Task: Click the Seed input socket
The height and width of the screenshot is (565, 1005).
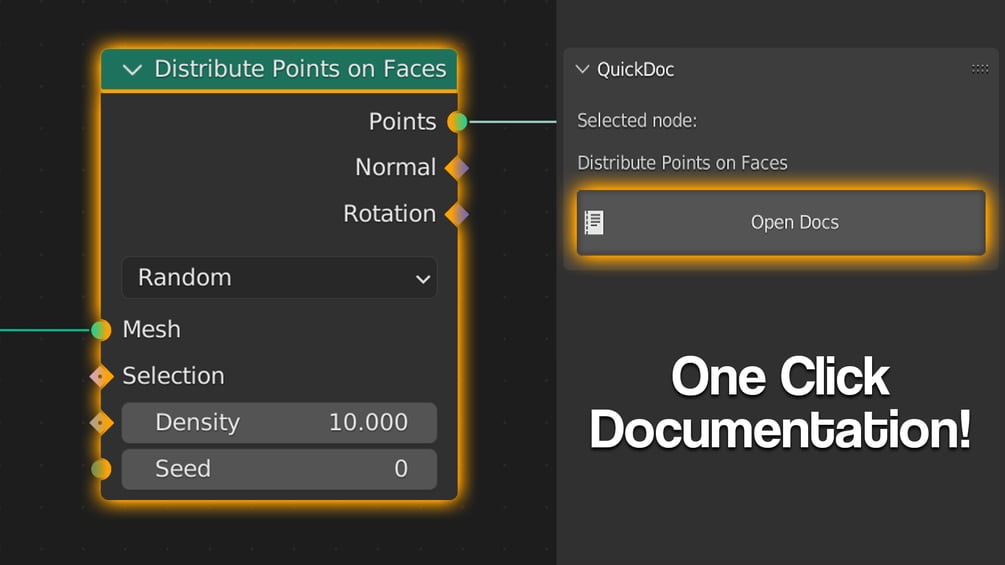Action: point(101,469)
